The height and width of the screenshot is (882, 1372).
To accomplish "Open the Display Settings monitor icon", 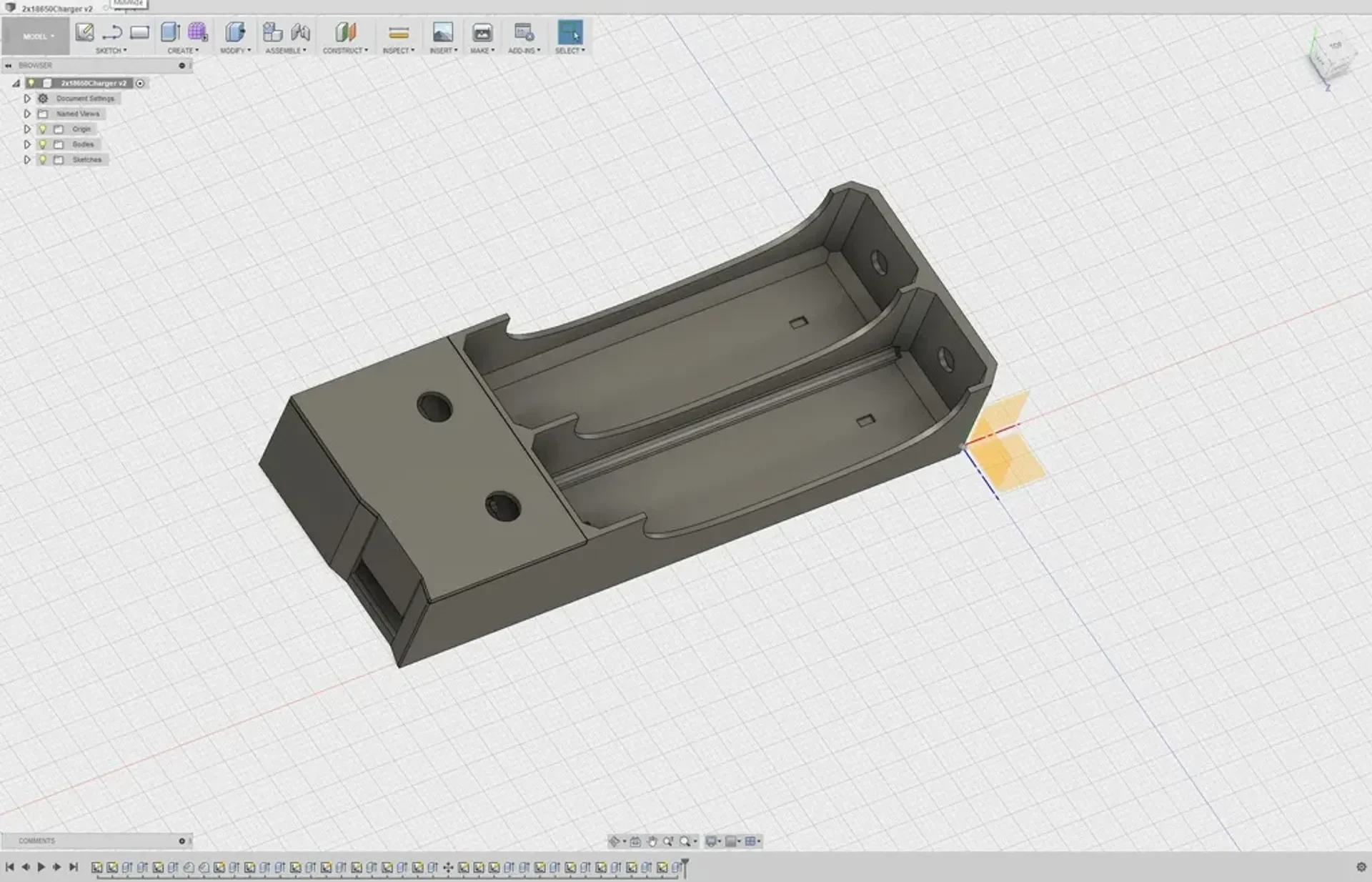I will pyautogui.click(x=711, y=841).
